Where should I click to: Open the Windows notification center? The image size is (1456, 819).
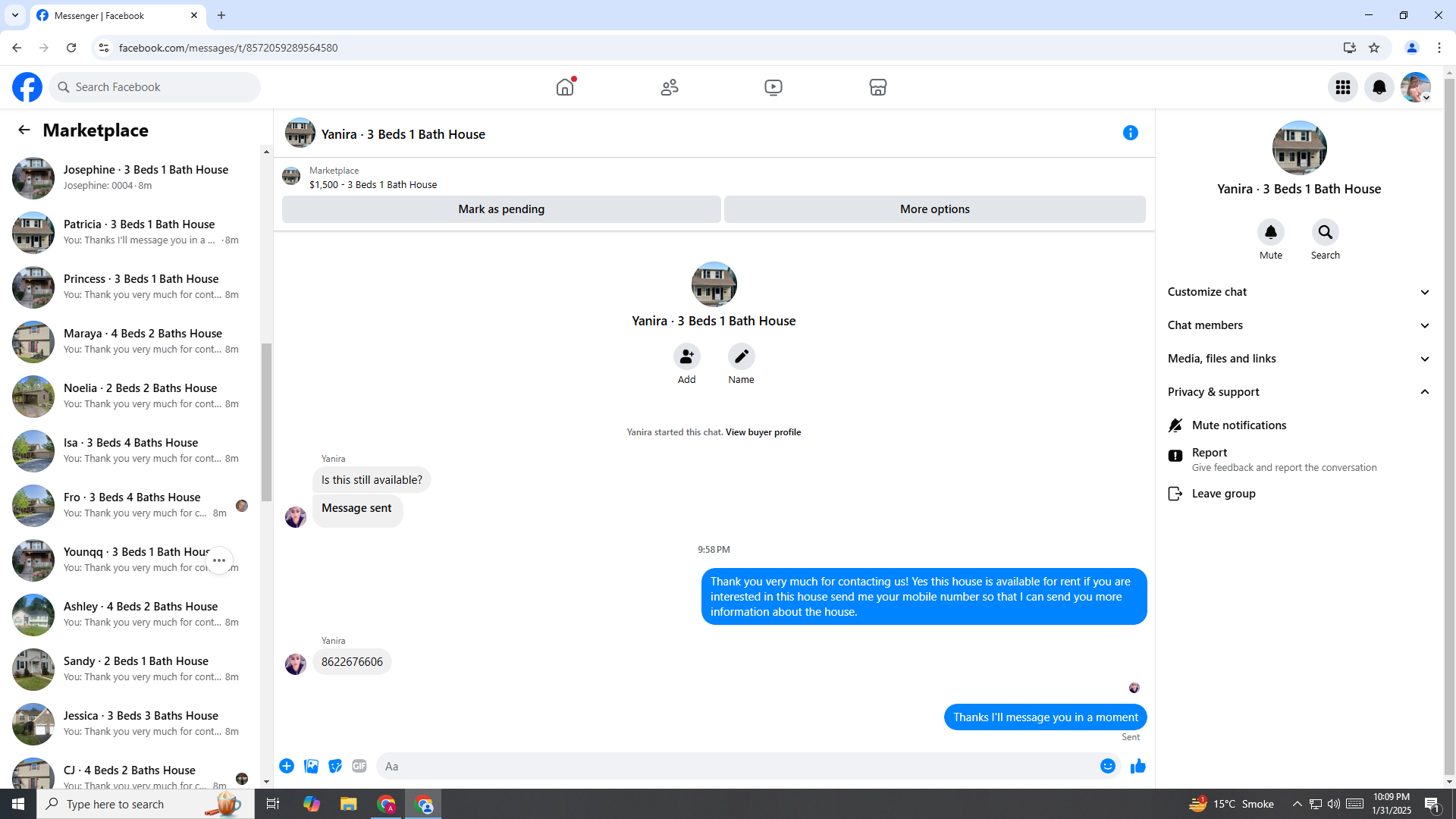1432,804
